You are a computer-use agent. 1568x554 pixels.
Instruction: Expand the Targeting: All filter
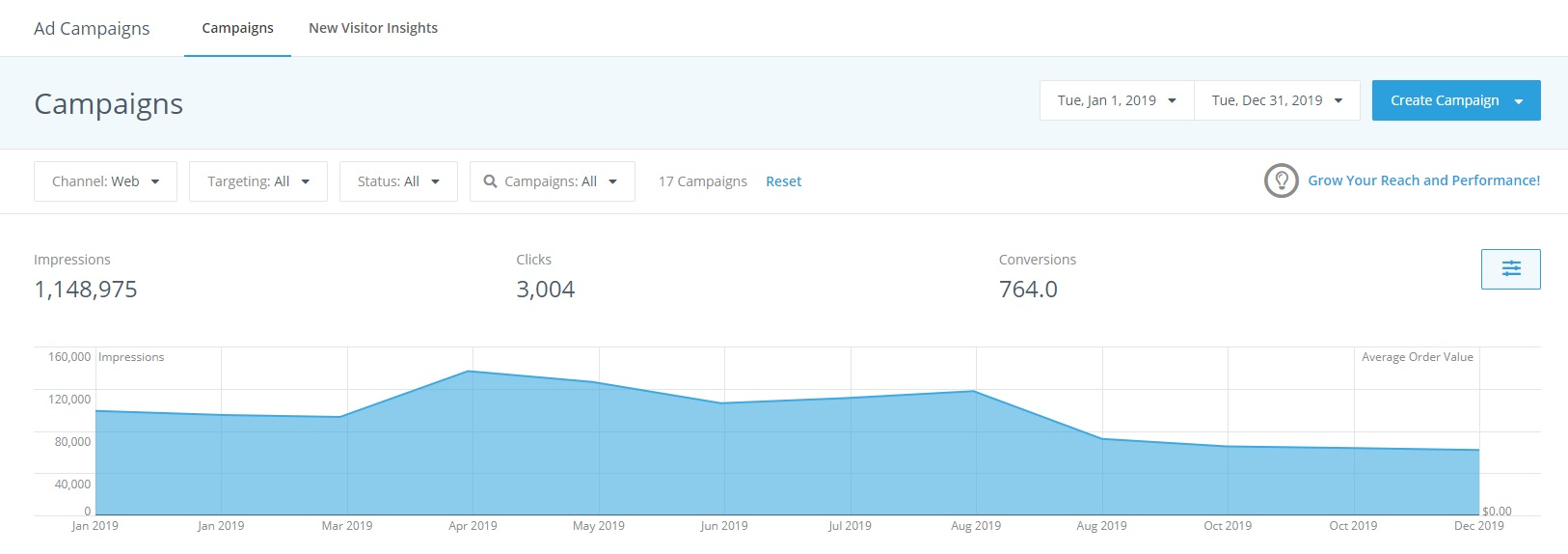point(258,181)
